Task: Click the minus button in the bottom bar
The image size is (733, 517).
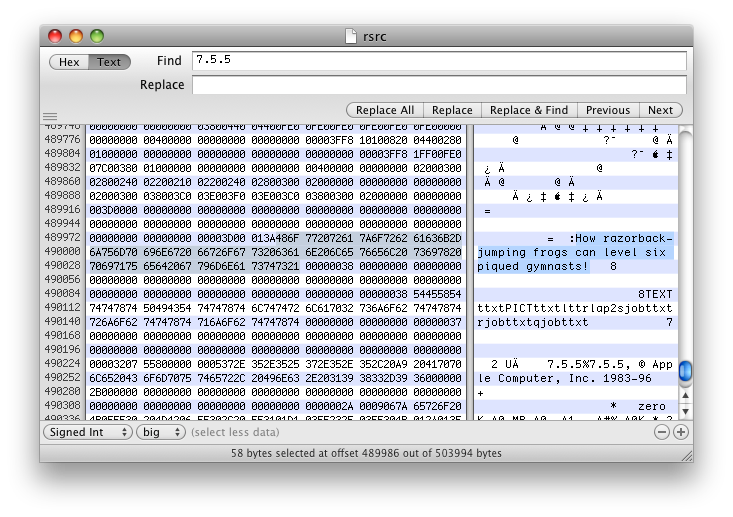Action: (661, 432)
